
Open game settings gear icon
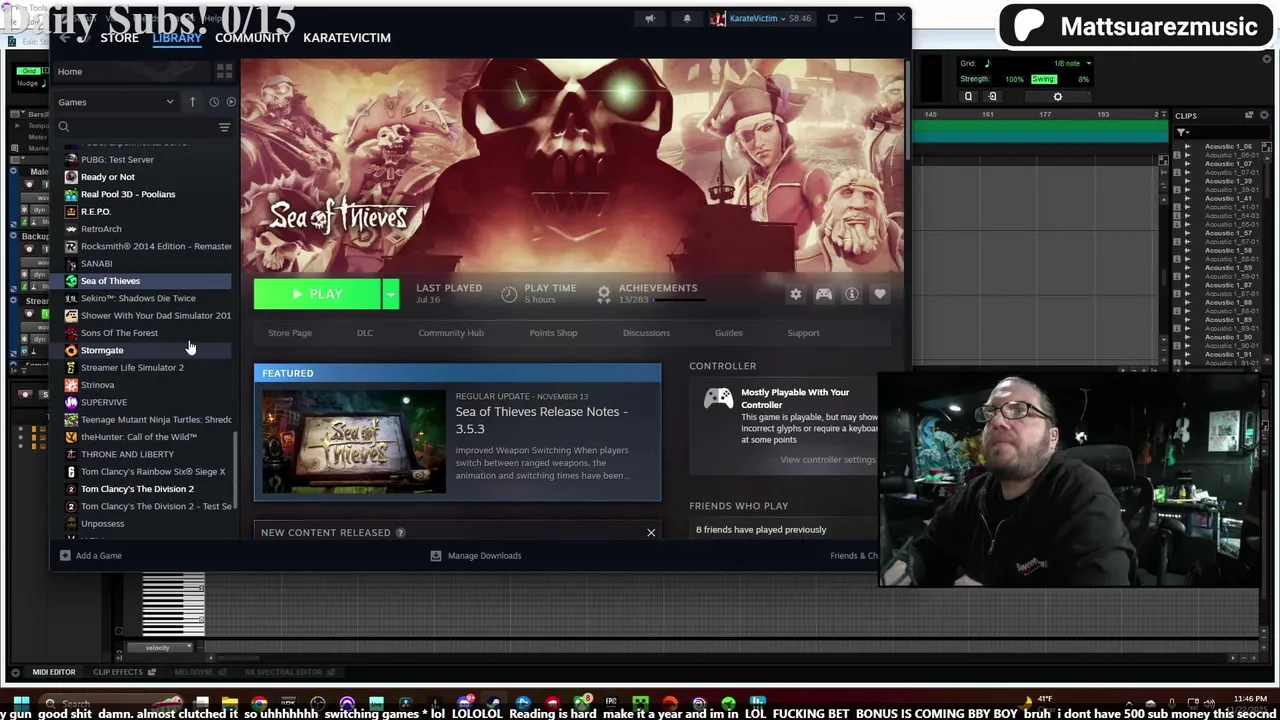tap(795, 294)
